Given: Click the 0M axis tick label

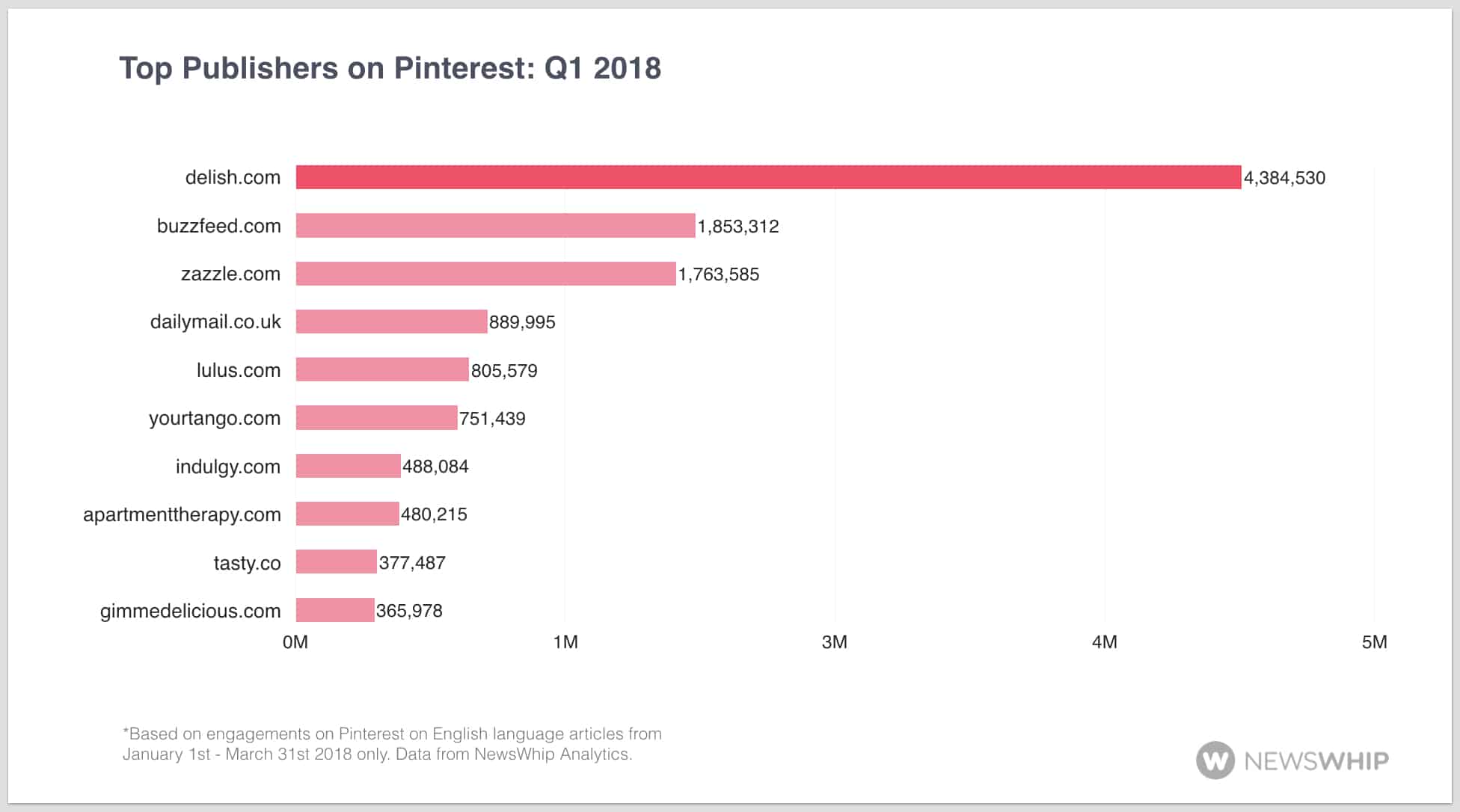Looking at the screenshot, I should tap(295, 642).
